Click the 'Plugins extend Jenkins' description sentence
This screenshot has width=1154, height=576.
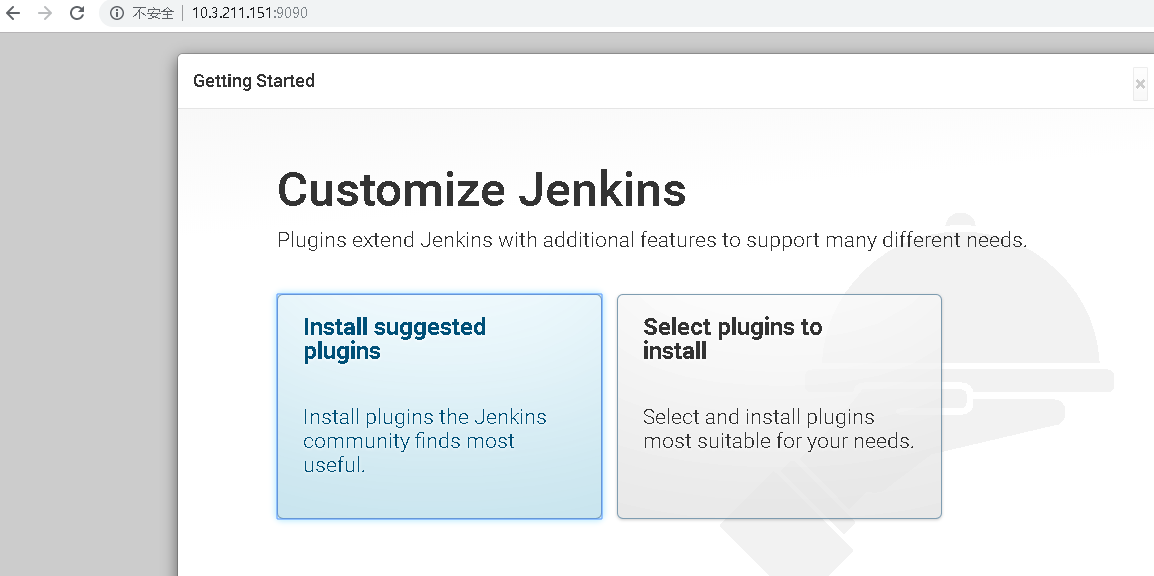point(652,240)
